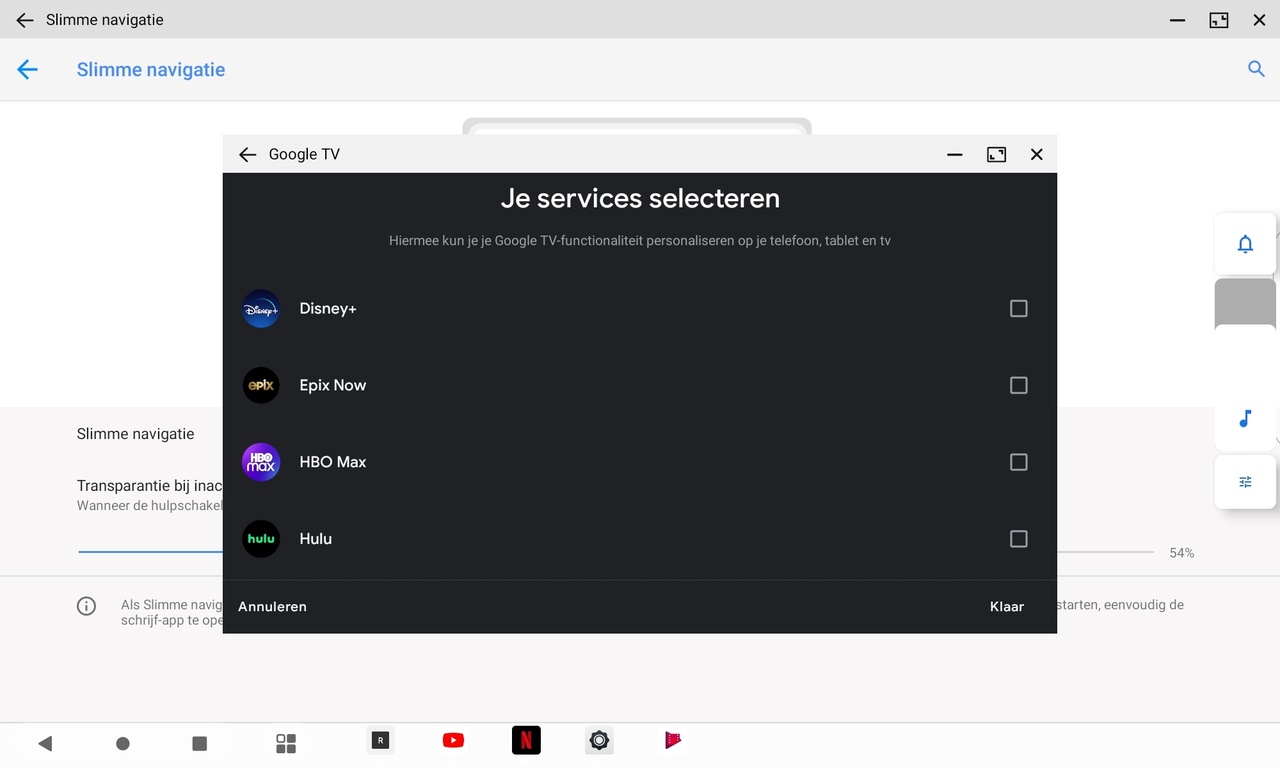Click the HBO Max logo icon
The height and width of the screenshot is (768, 1280).
261,462
